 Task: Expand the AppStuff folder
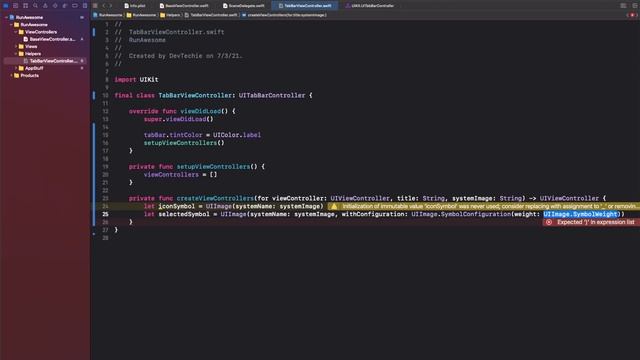(16, 68)
